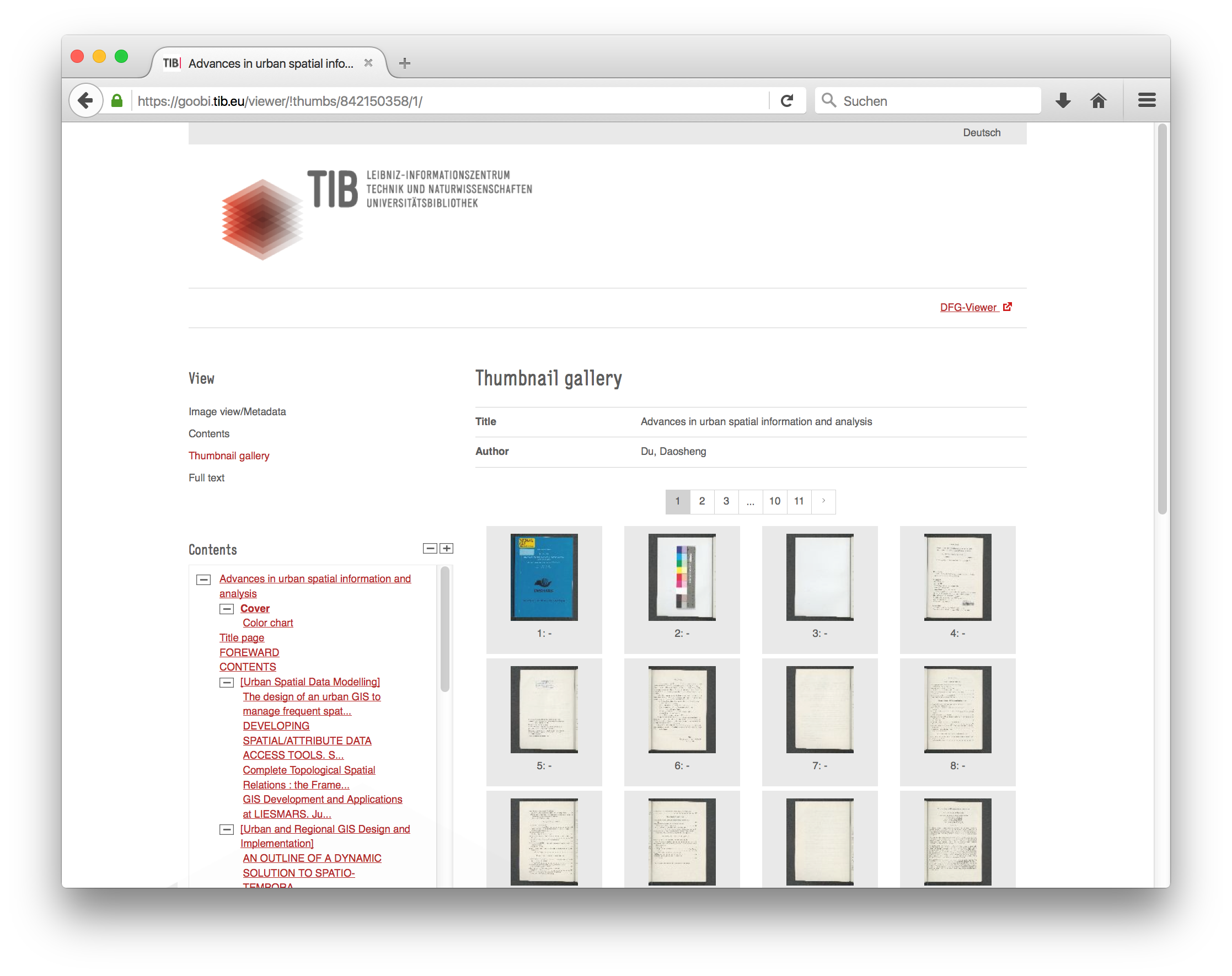Open GIS Development and Applications at LIESMARS
Screen dimensions: 1232x976
322,807
